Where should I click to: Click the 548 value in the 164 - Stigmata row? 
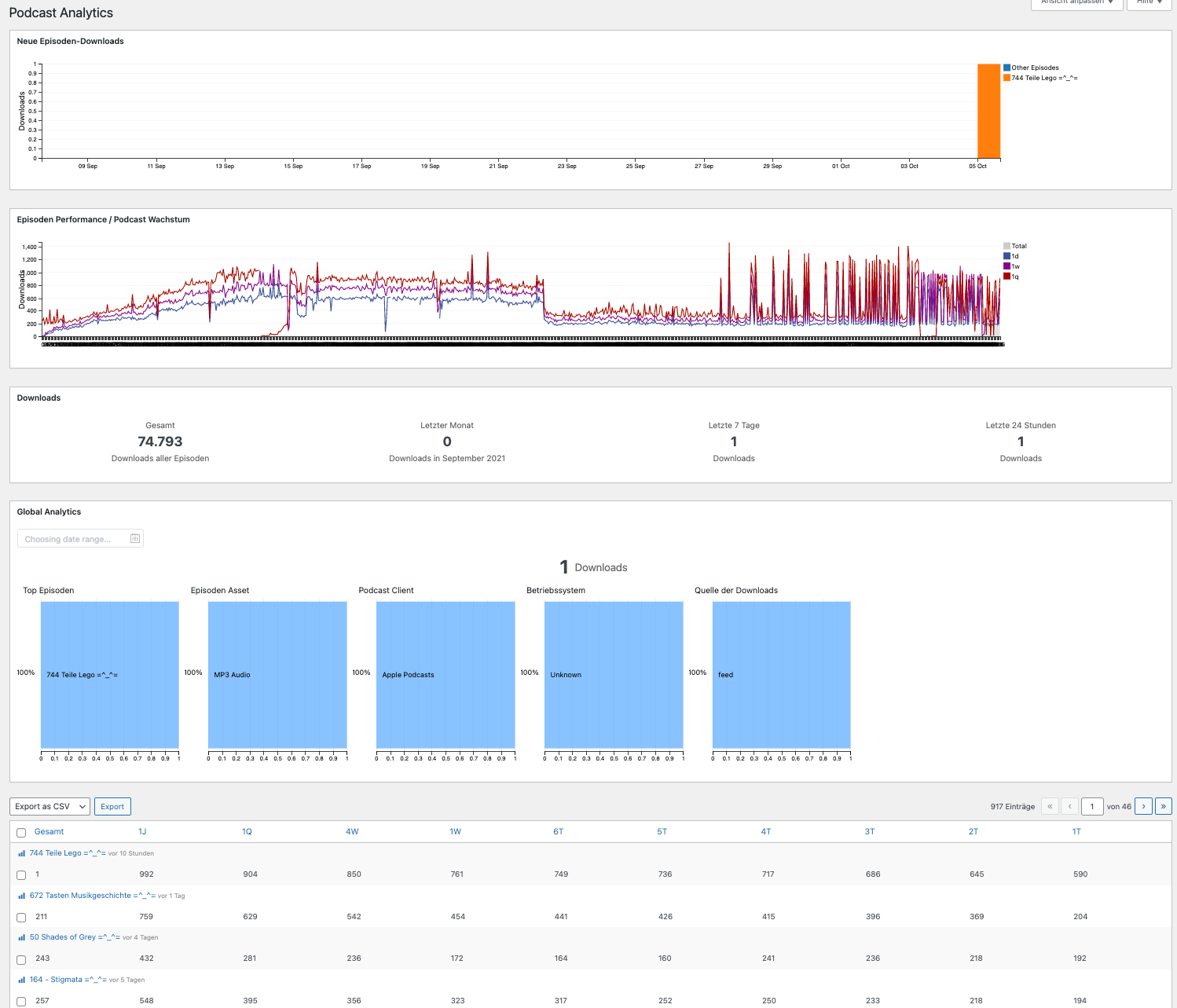tap(147, 1001)
